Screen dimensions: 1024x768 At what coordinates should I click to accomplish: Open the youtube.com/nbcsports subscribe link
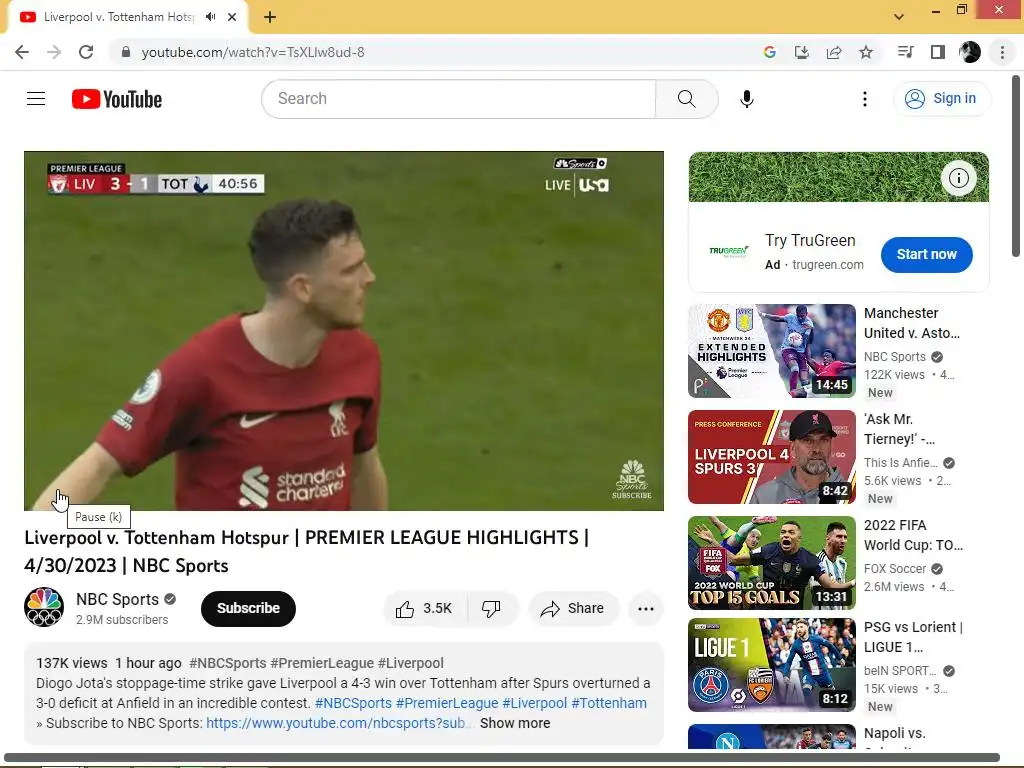point(336,723)
